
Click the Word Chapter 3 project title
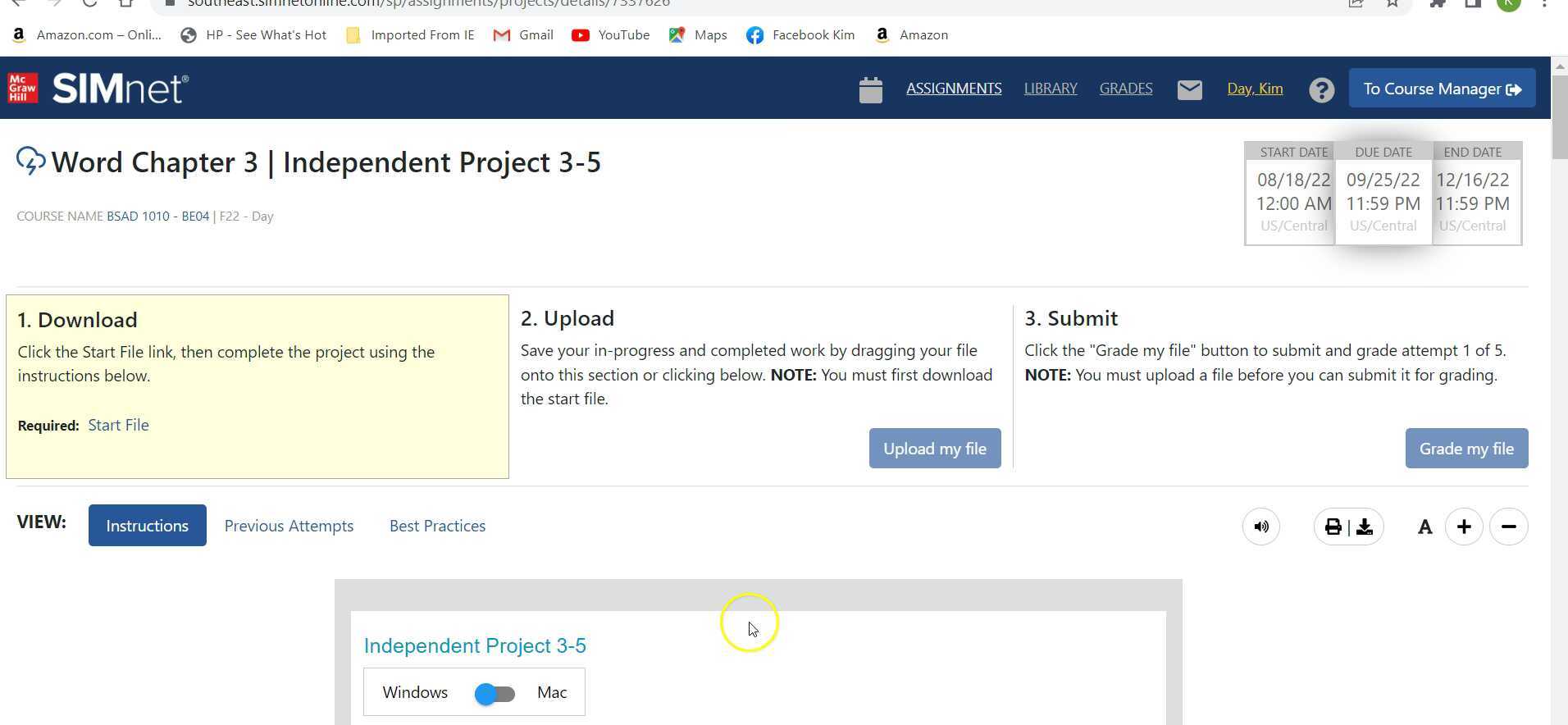(326, 162)
